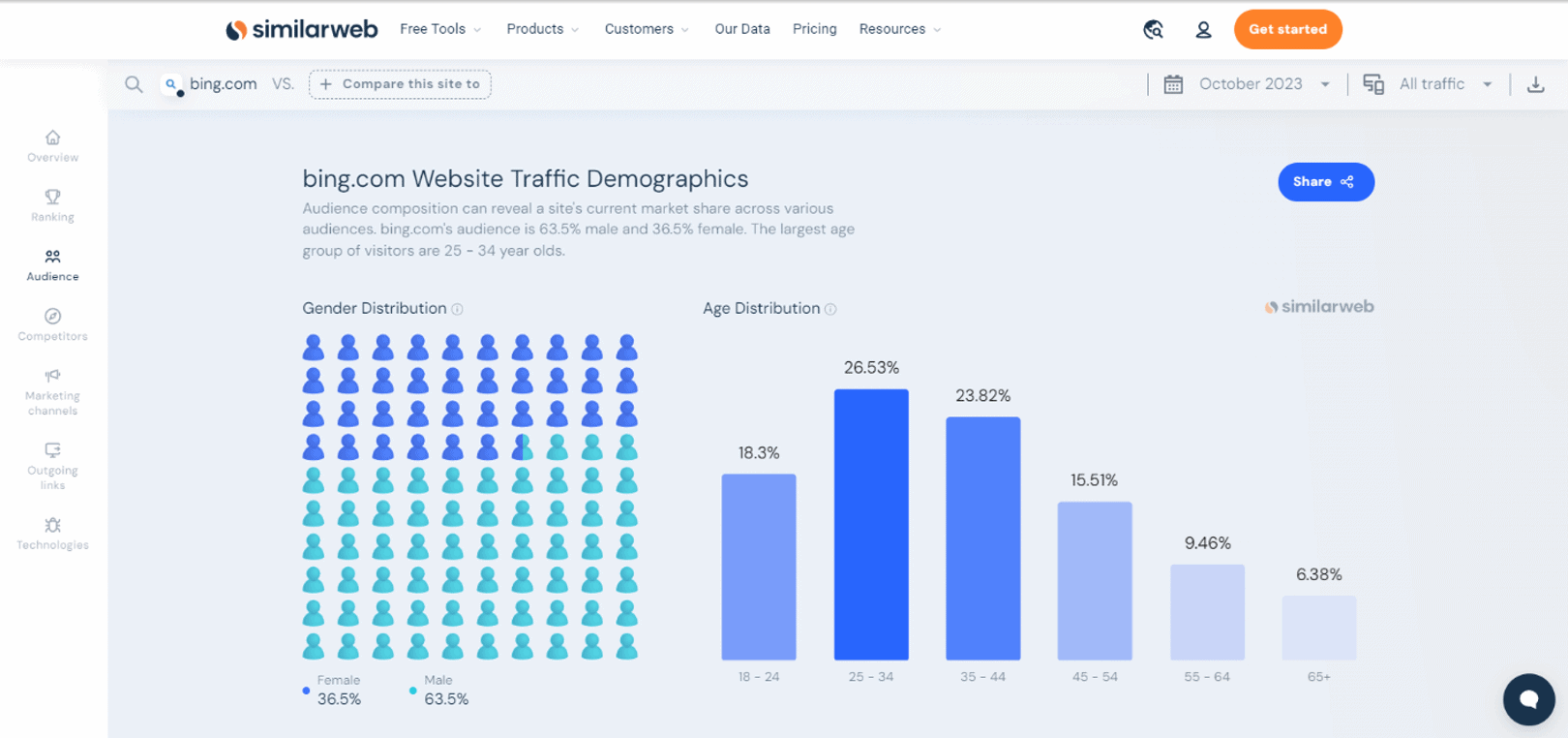Click the 55 - 64 age bar
Image resolution: width=1568 pixels, height=738 pixels.
1207,612
